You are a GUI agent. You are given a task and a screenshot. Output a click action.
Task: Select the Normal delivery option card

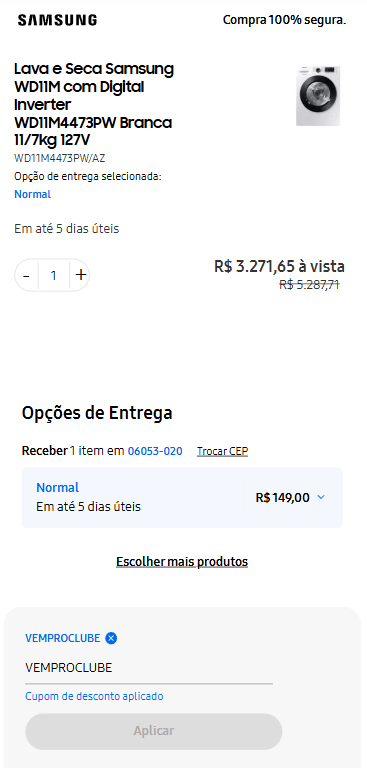[x=182, y=498]
